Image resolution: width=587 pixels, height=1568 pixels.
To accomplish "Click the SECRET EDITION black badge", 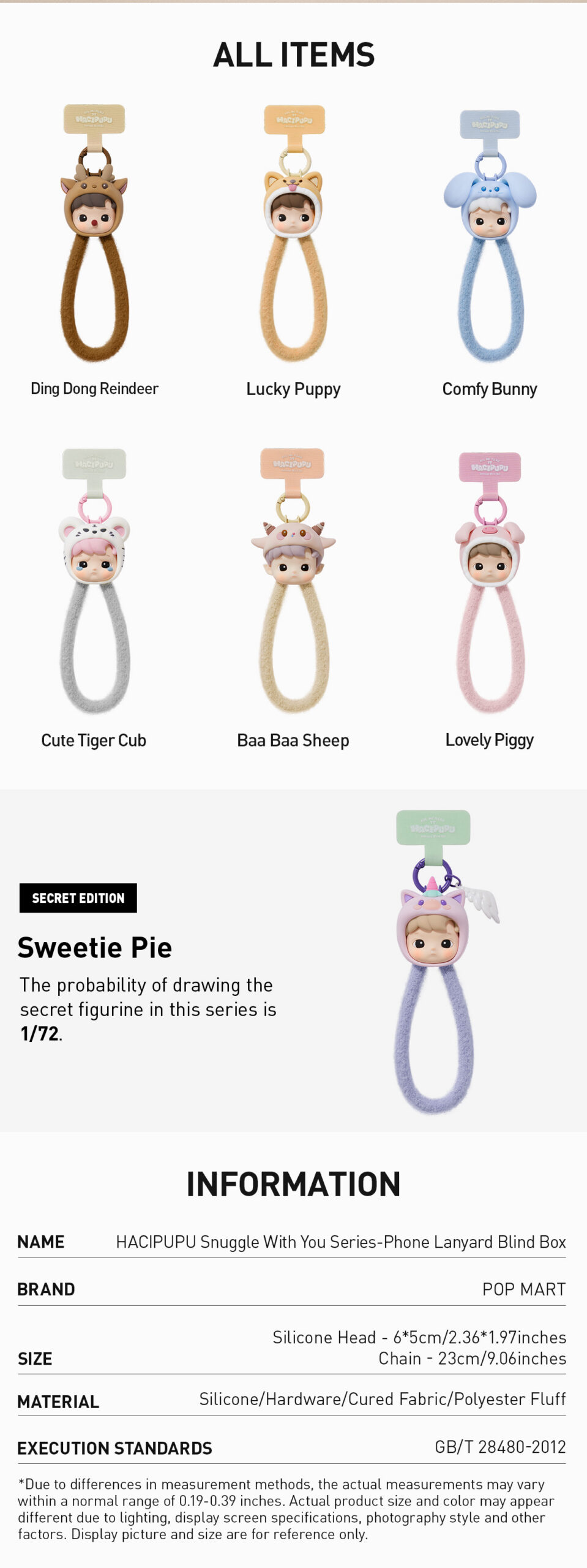I will pyautogui.click(x=78, y=898).
